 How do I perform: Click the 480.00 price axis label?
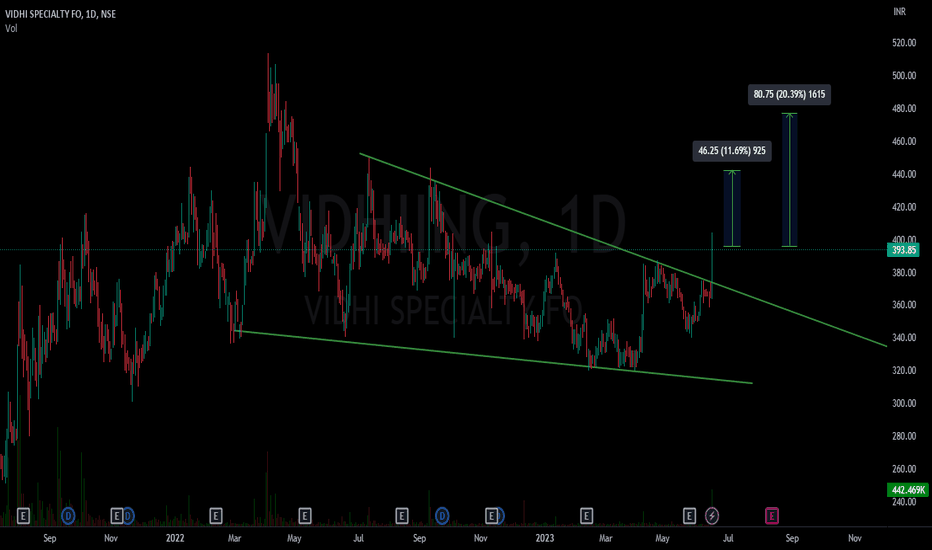pos(904,108)
